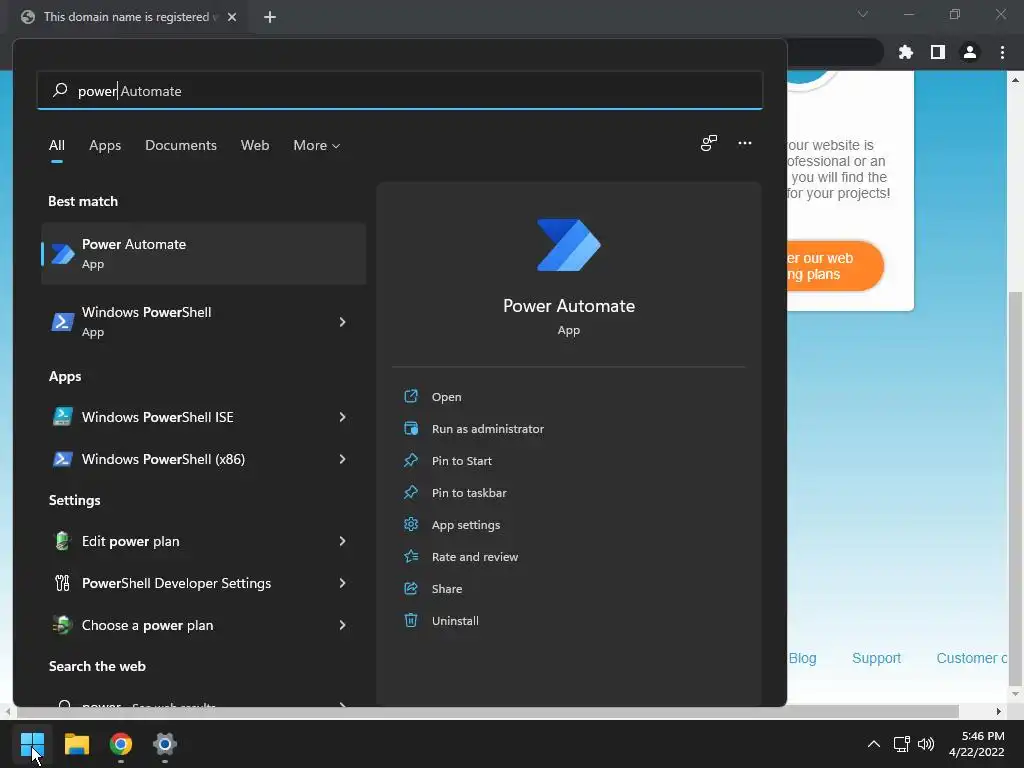This screenshot has width=1024, height=768.
Task: Open the More filter dropdown
Action: (317, 145)
